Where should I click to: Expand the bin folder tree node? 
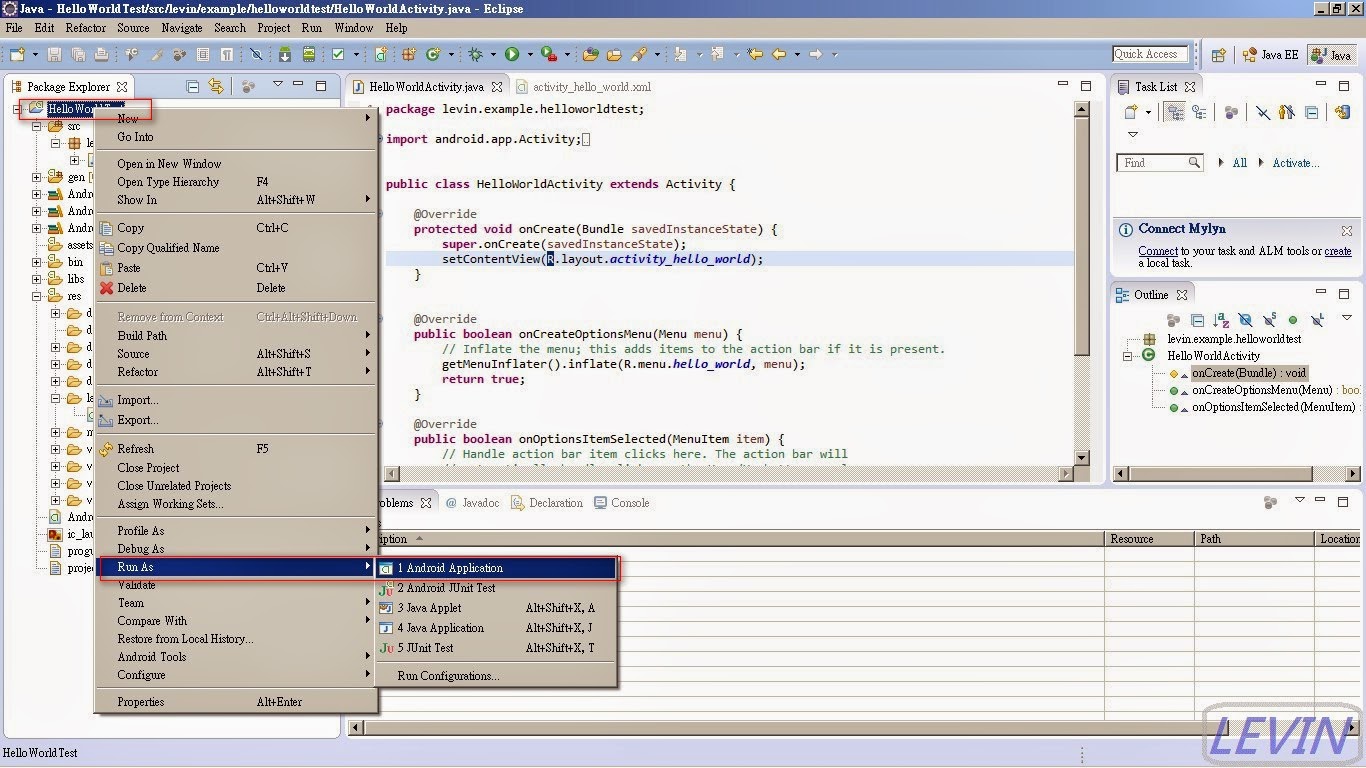coord(37,262)
